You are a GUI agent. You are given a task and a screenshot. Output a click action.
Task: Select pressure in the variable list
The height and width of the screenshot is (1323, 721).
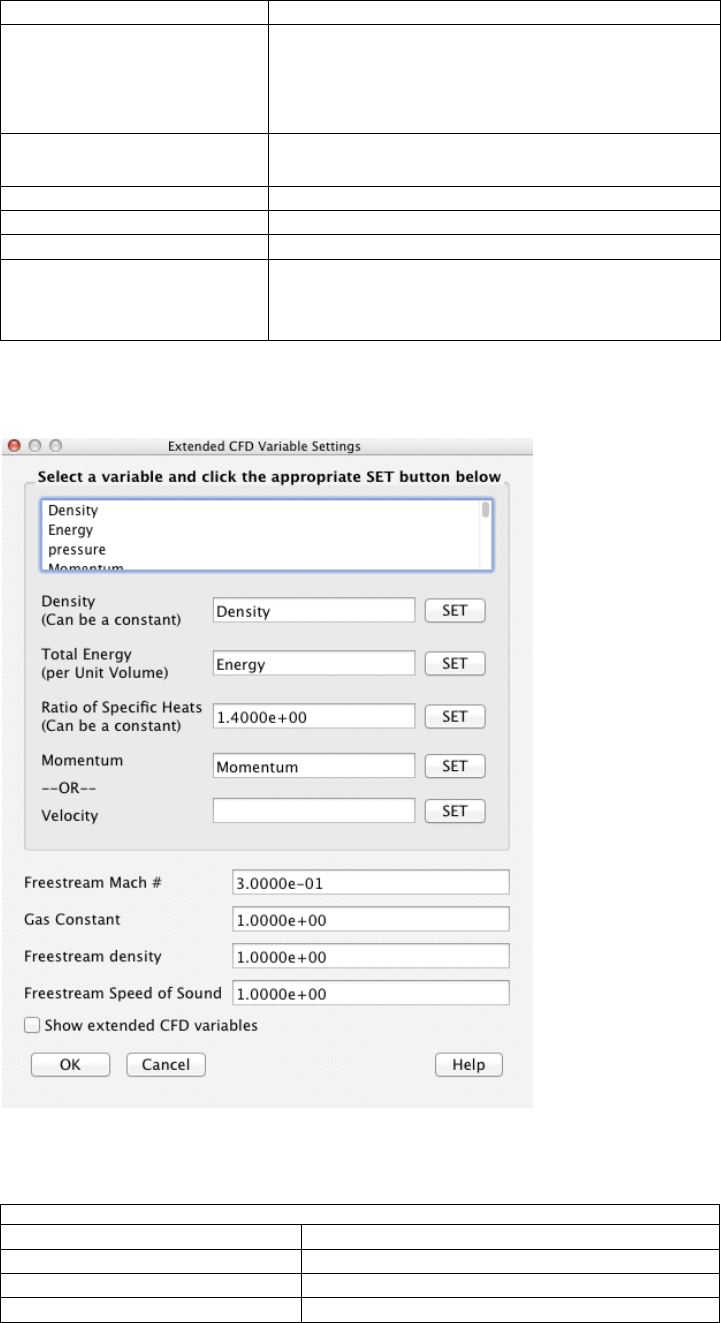77,550
